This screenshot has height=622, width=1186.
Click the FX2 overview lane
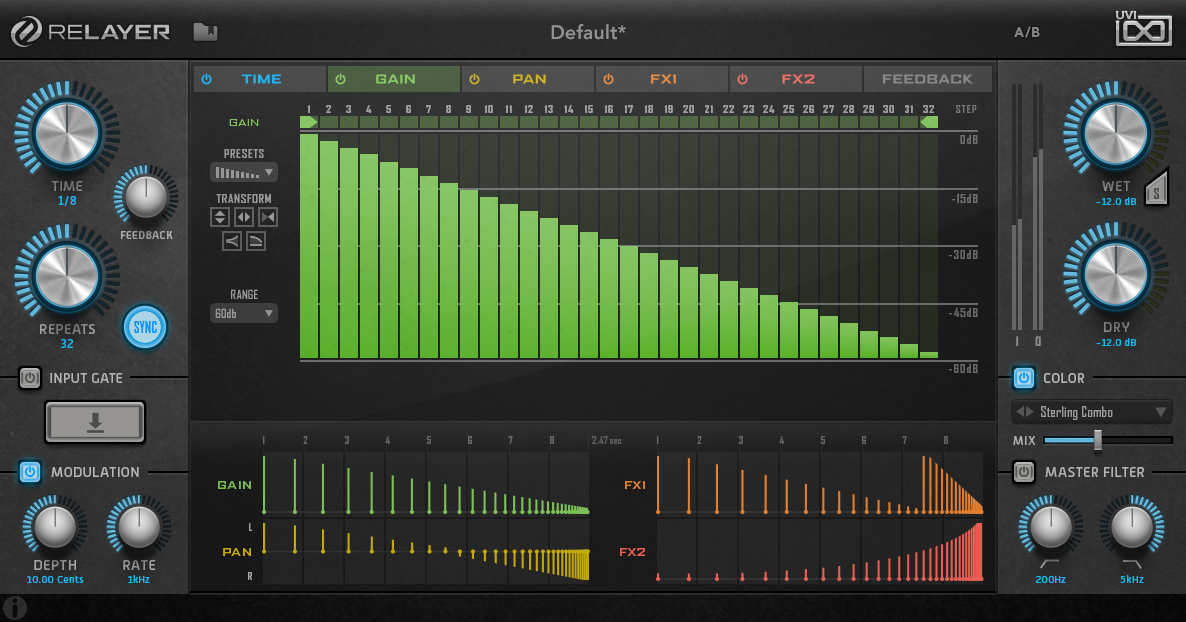(x=819, y=552)
